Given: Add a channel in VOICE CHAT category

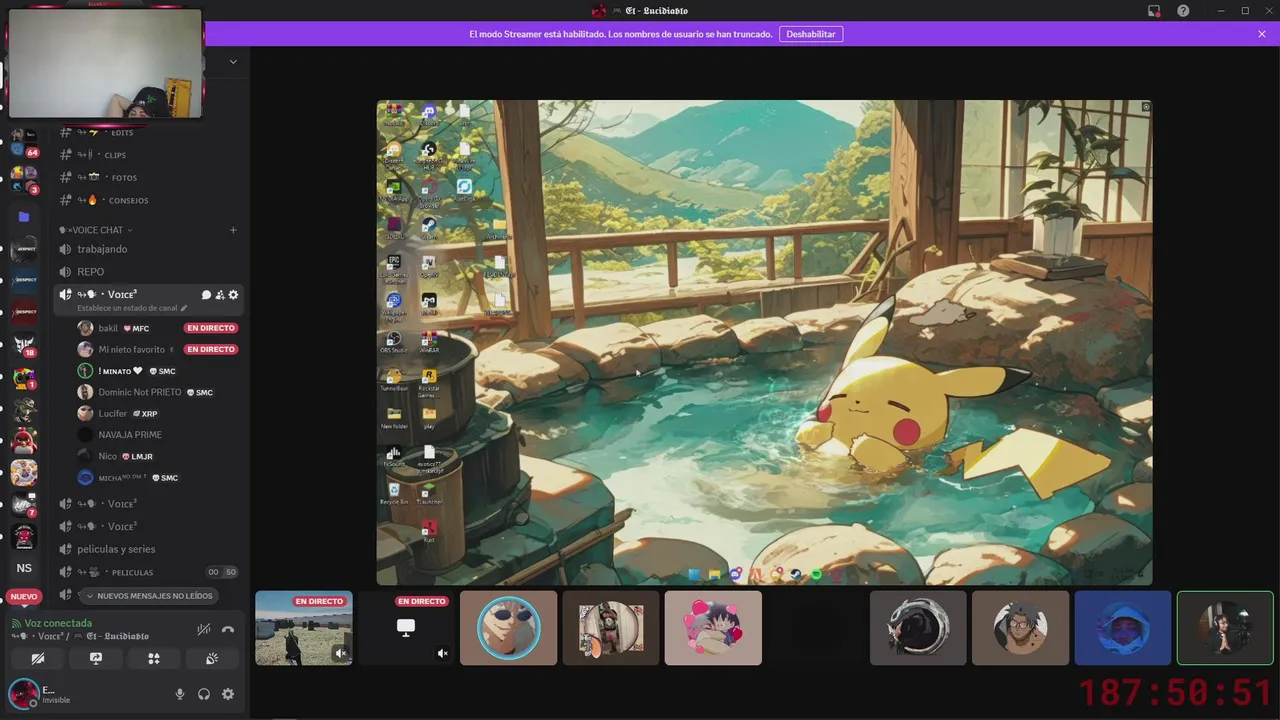Looking at the screenshot, I should (x=233, y=230).
